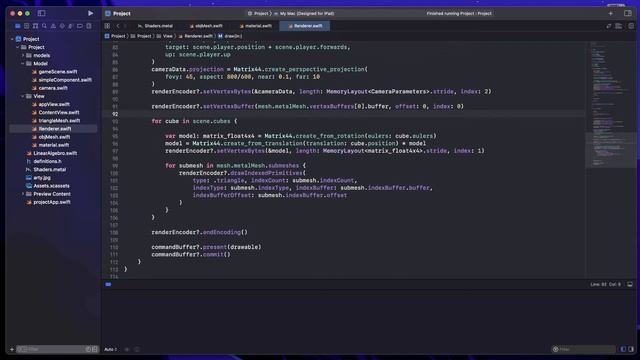Select the Renderer.swift tab

point(305,26)
